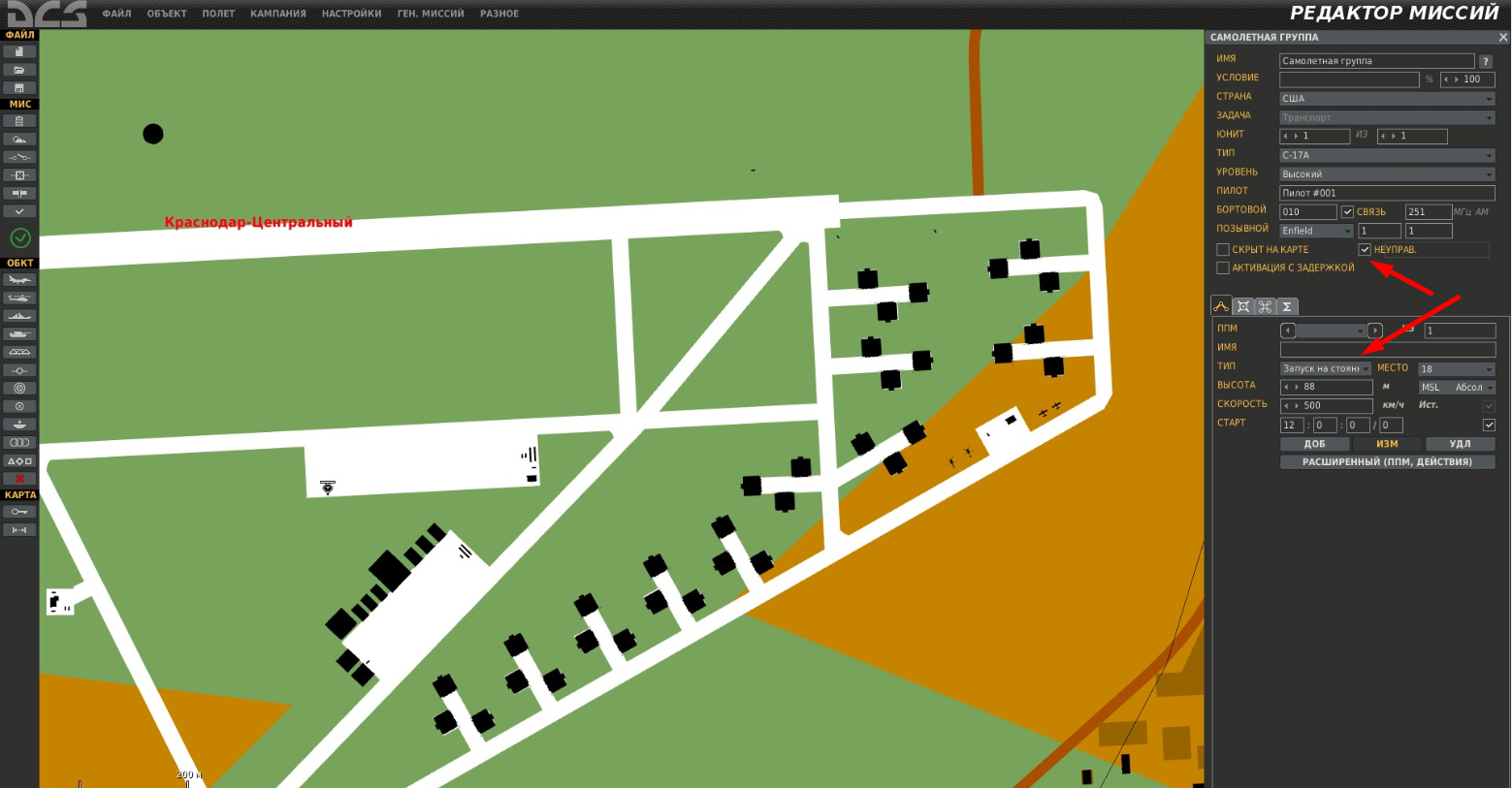1512x788 pixels.
Task: Click the new mission file icon
Action: [x=19, y=51]
